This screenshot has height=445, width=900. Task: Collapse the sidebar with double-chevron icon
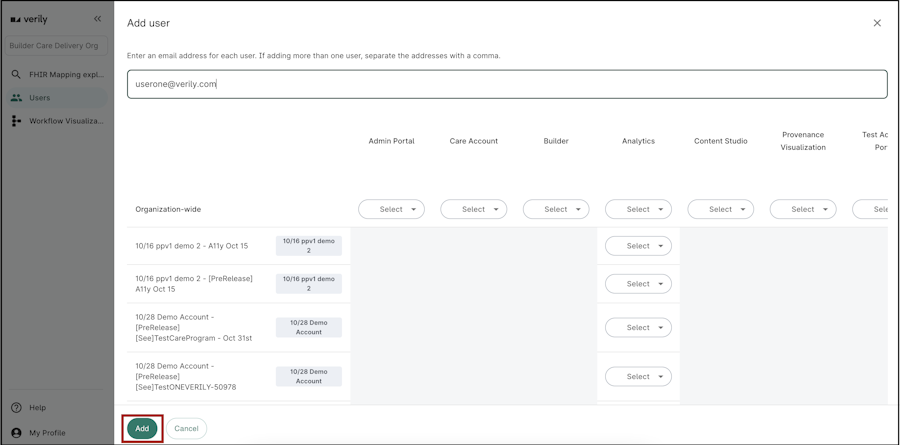coord(97,19)
